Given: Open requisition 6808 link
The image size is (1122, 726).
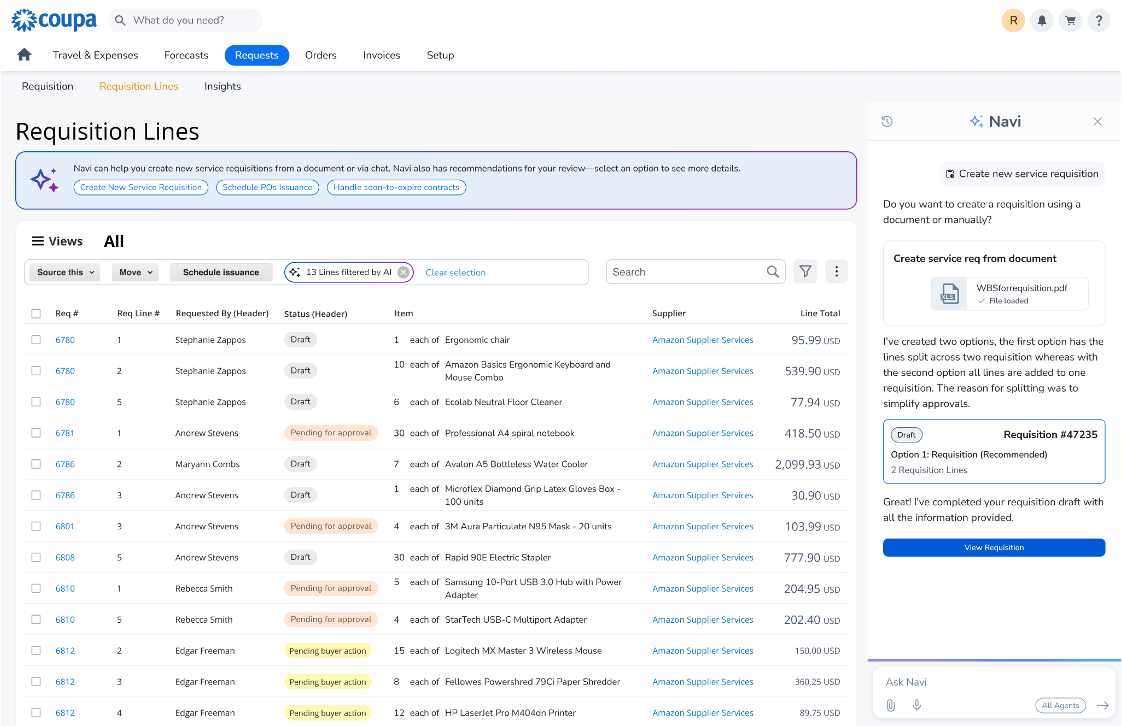Looking at the screenshot, I should pos(64,557).
